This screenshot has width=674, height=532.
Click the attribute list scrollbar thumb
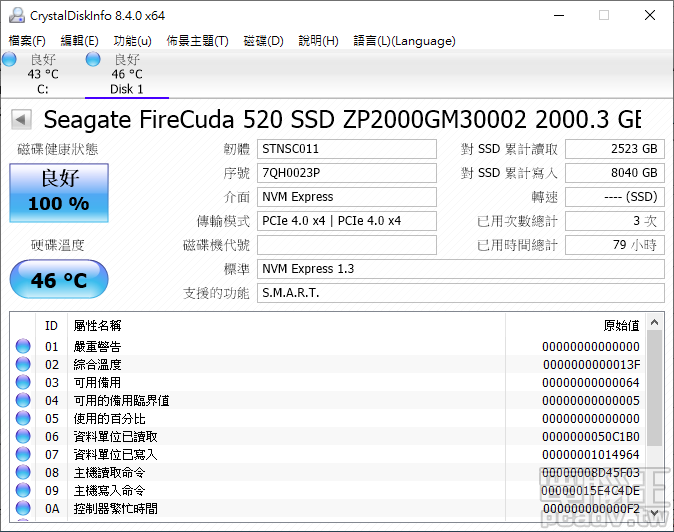[655, 388]
